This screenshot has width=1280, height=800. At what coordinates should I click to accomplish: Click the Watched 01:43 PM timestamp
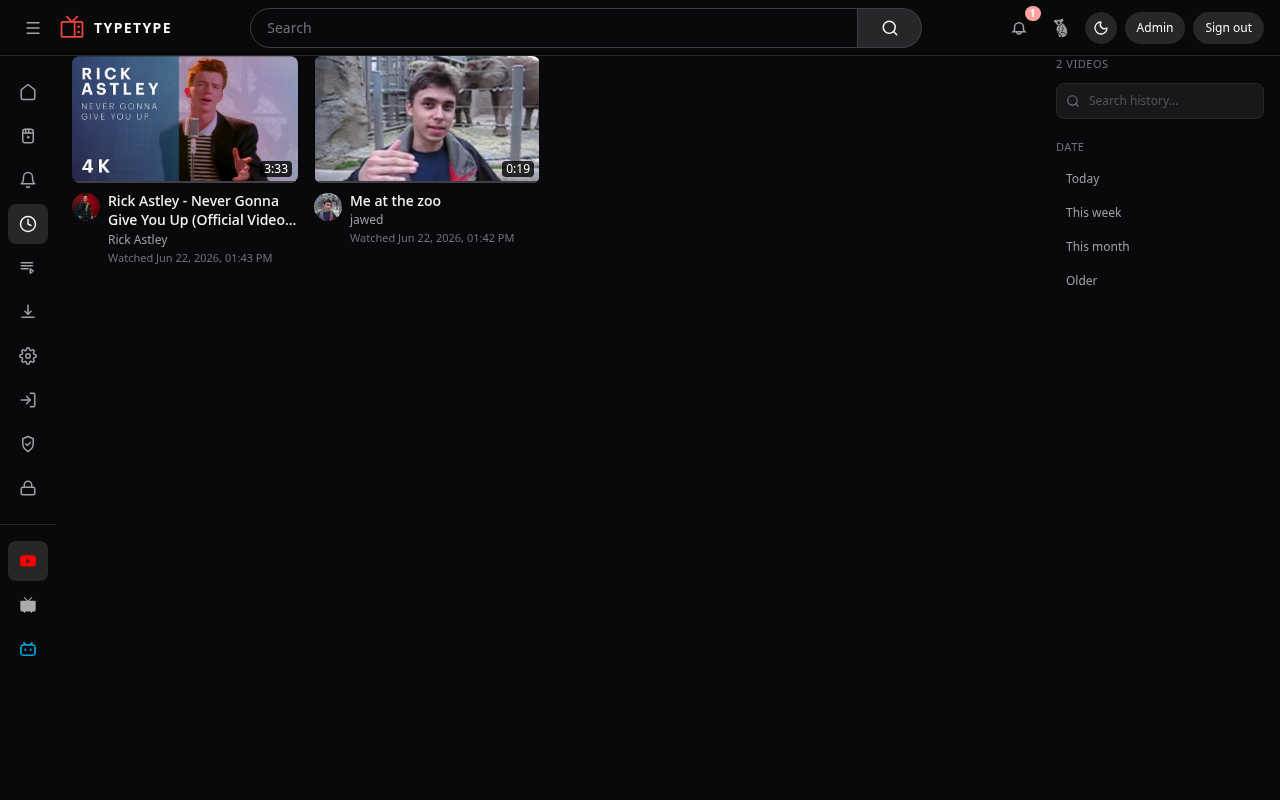[190, 258]
